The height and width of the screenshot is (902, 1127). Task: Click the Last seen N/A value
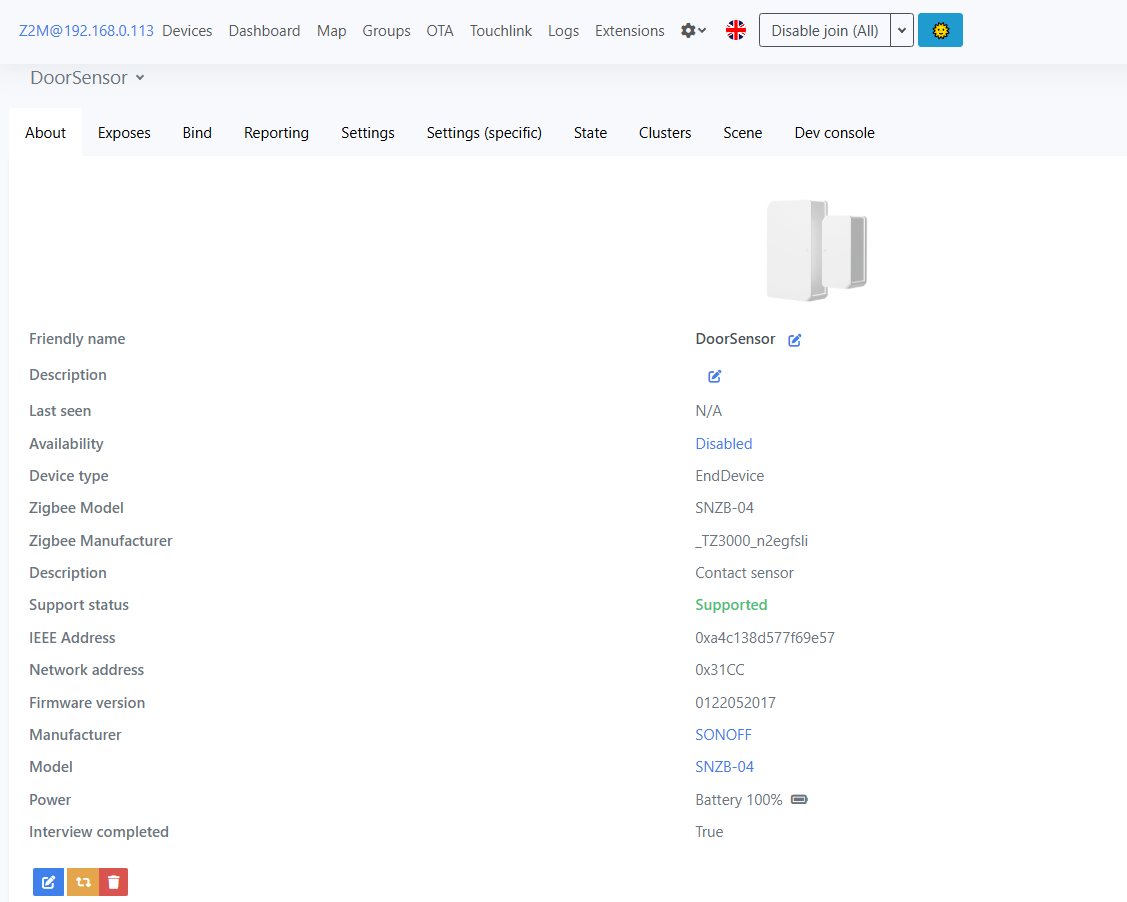[709, 411]
